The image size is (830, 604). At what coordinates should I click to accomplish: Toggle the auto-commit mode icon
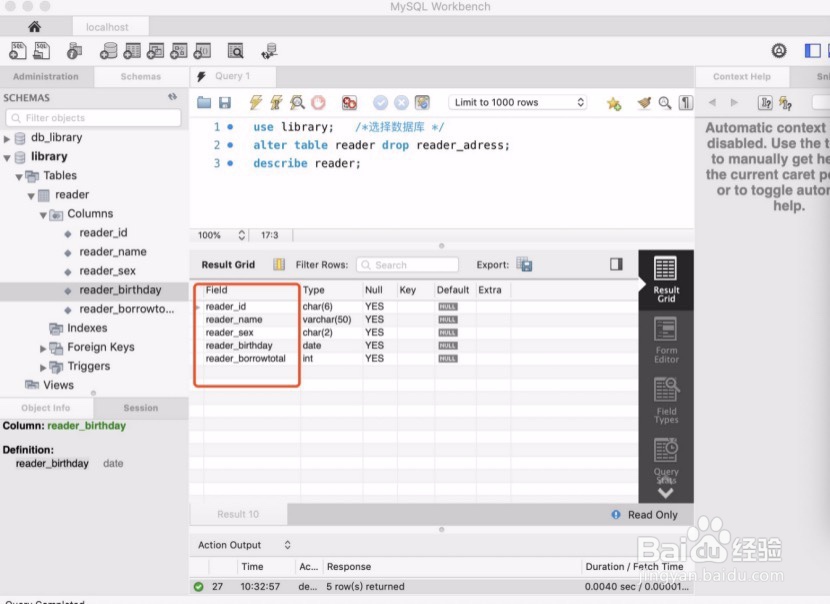pos(422,102)
